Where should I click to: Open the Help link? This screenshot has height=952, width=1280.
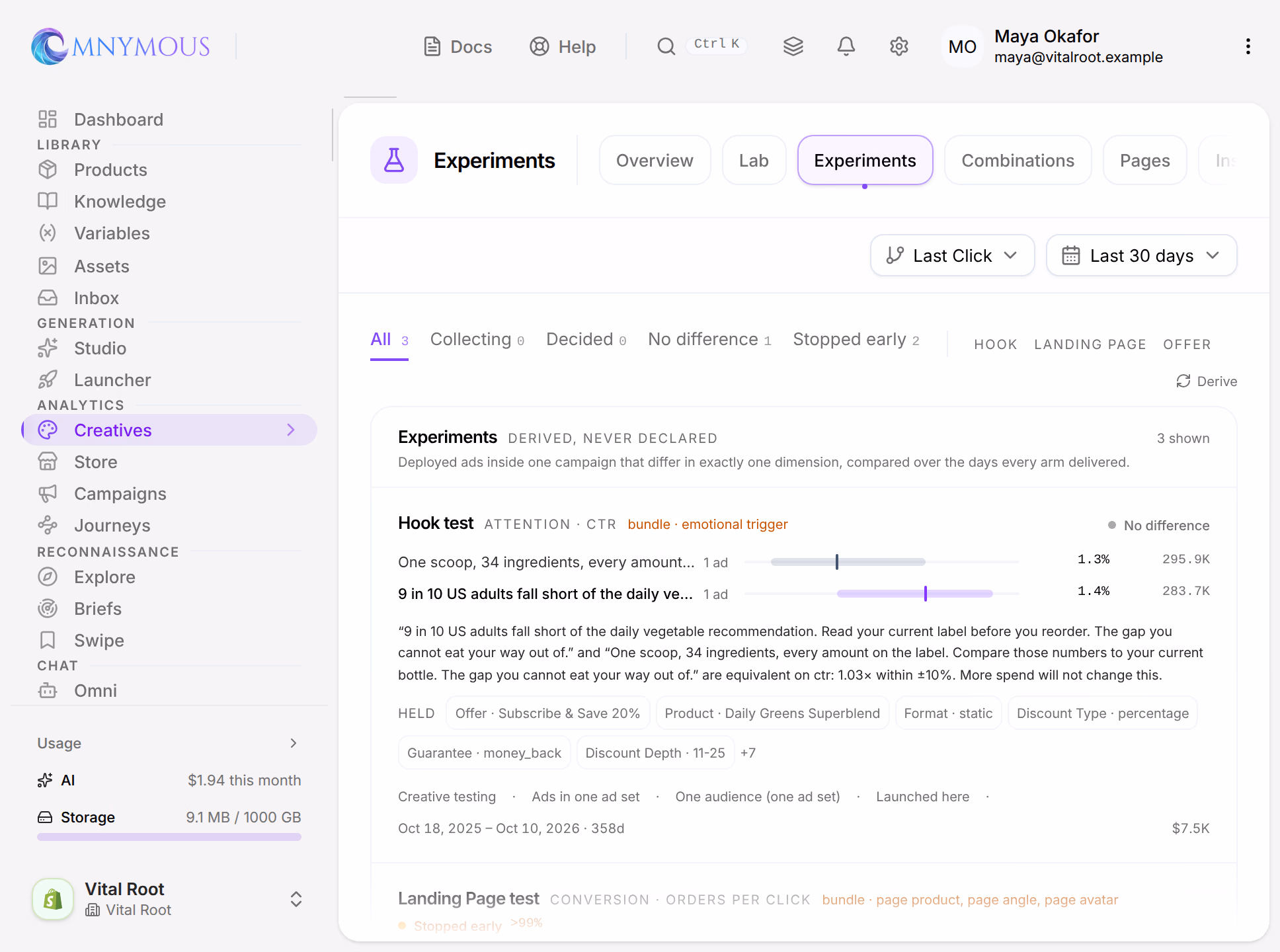pyautogui.click(x=563, y=46)
